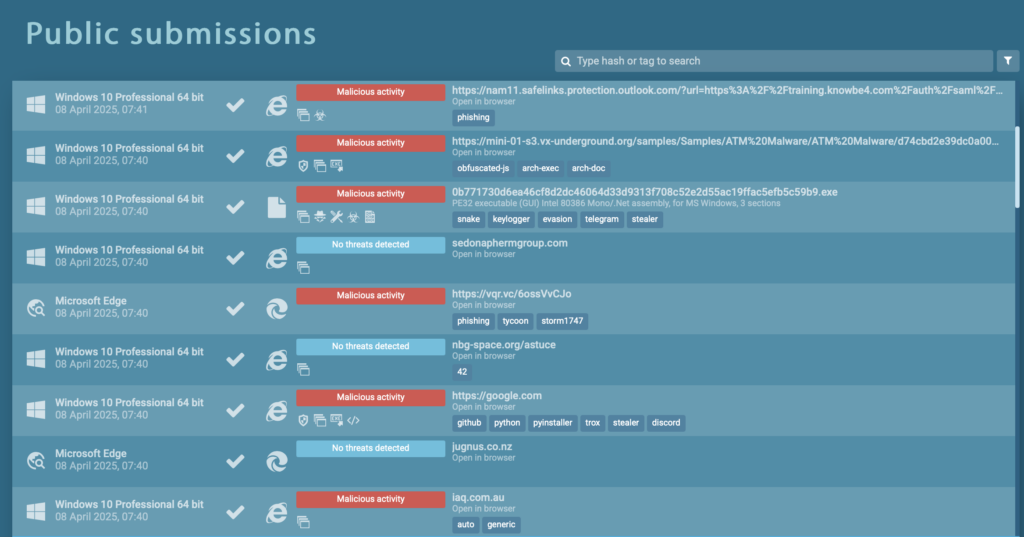
Task: Click Malicious activity verdict in the vqr.vc row
Action: click(x=370, y=295)
